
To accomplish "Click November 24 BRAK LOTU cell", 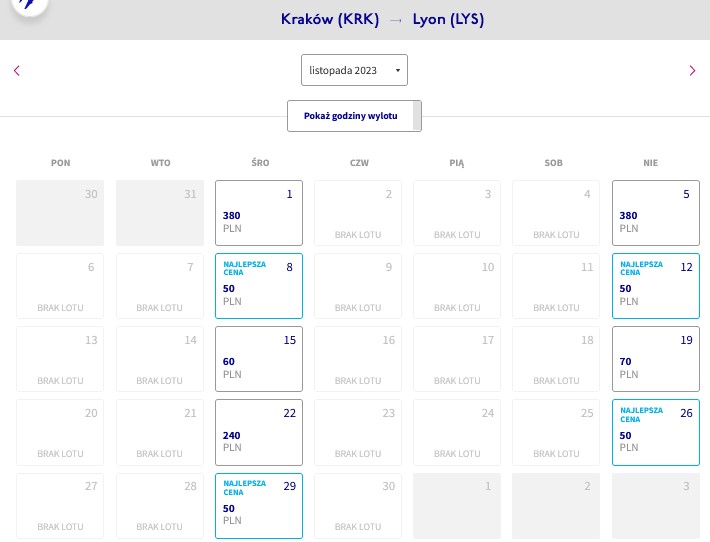I will tap(457, 432).
